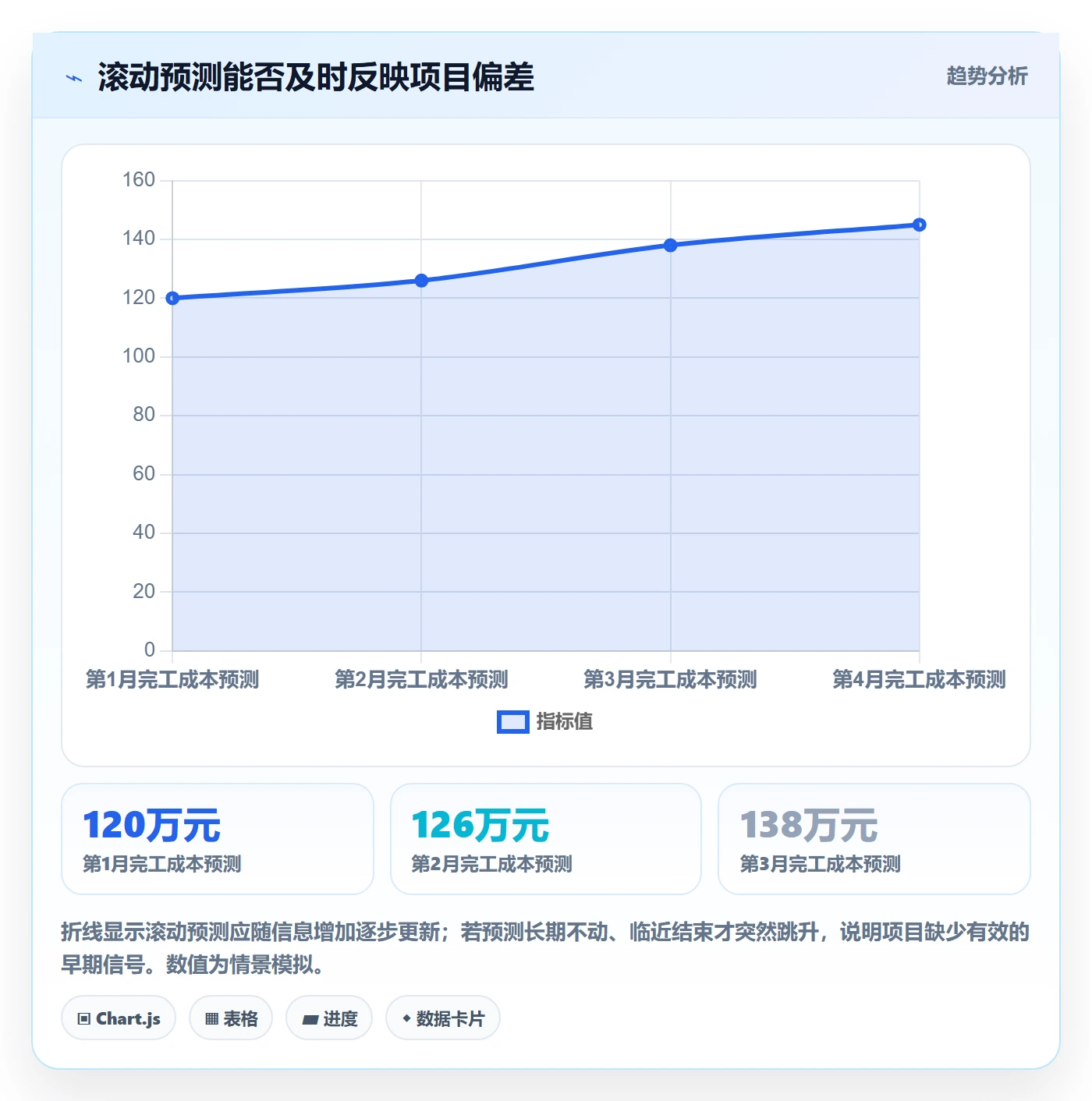Click the 表格 tag chip
This screenshot has width=1092, height=1101.
pos(231,1018)
